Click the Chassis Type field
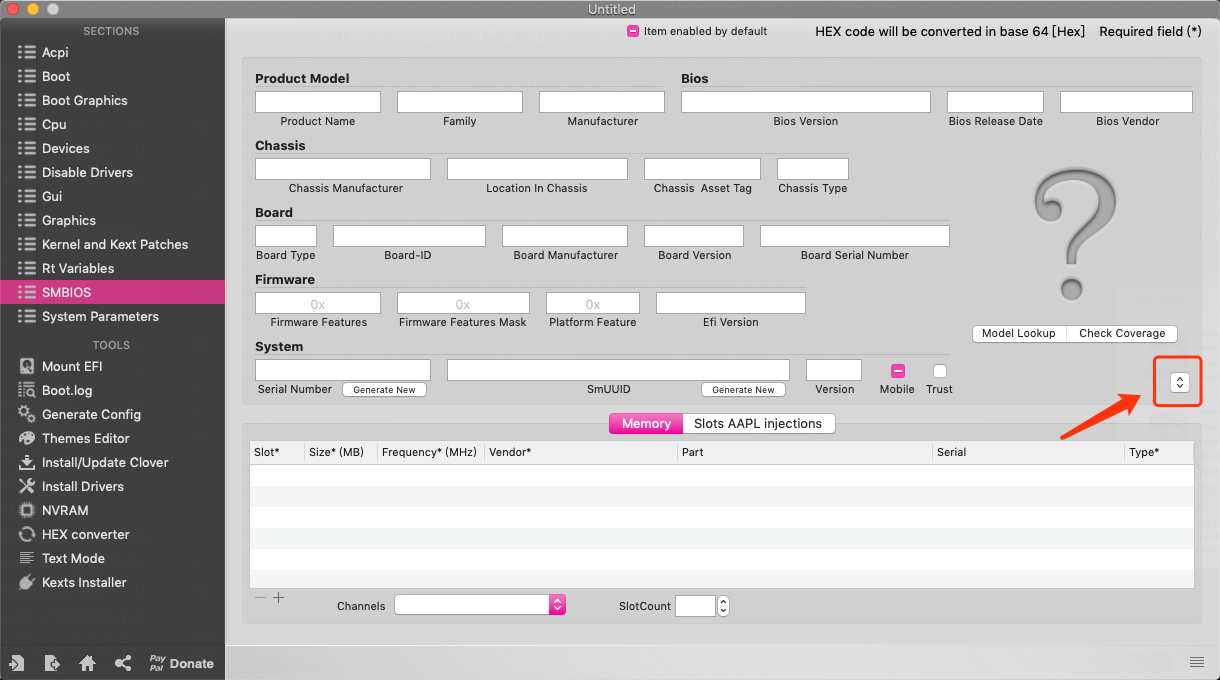 (x=813, y=169)
